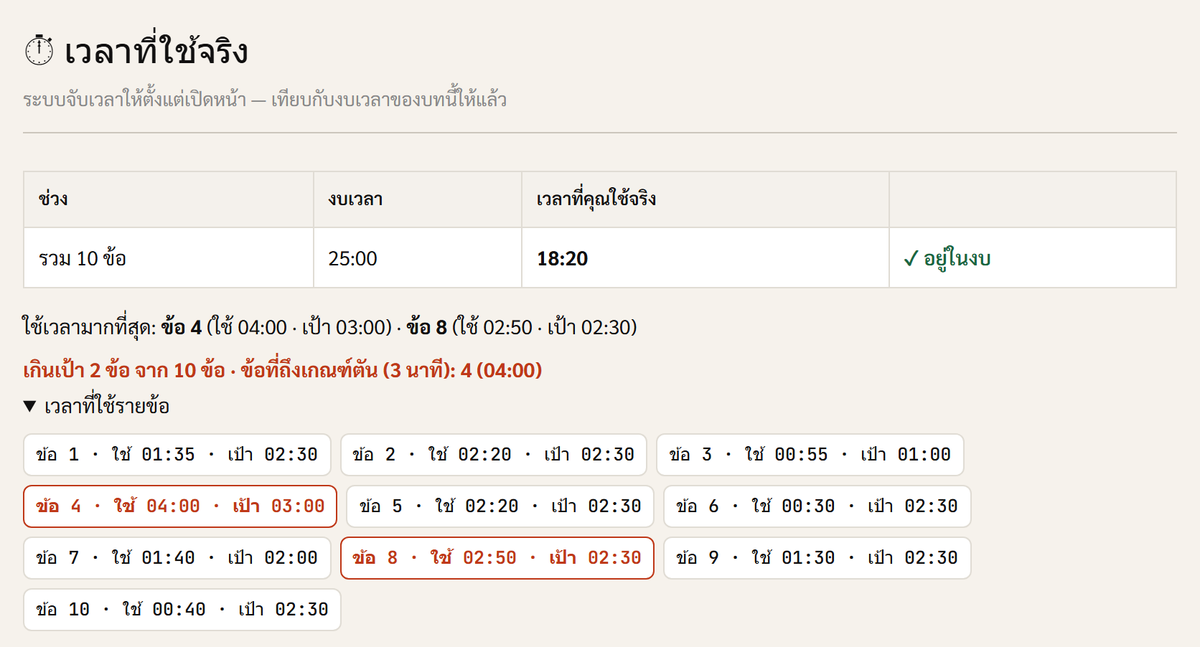Screen dimensions: 1200x647
Task: Select the ข้อ 3 time chip
Action: coord(810,454)
